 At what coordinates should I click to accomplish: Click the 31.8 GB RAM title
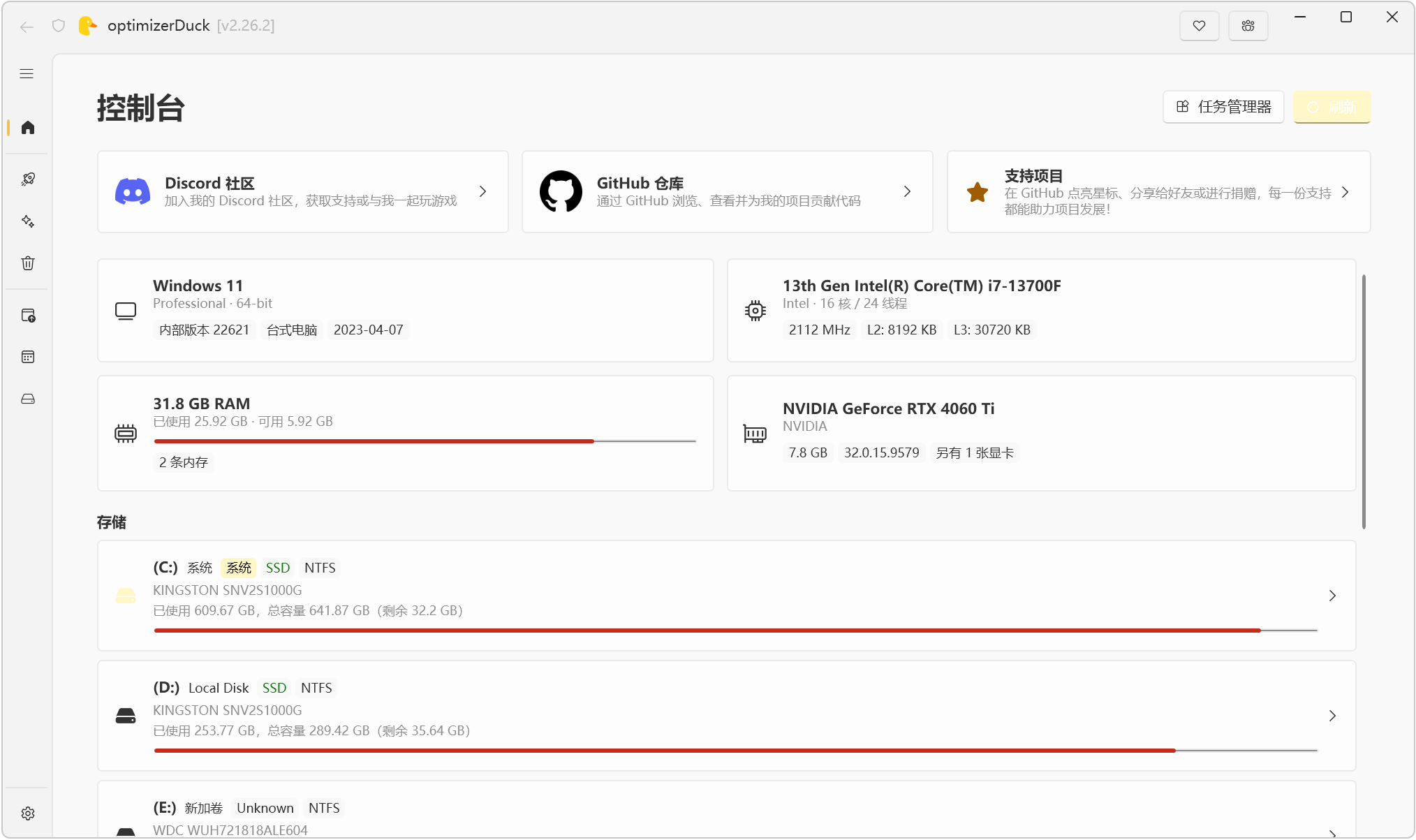click(202, 404)
